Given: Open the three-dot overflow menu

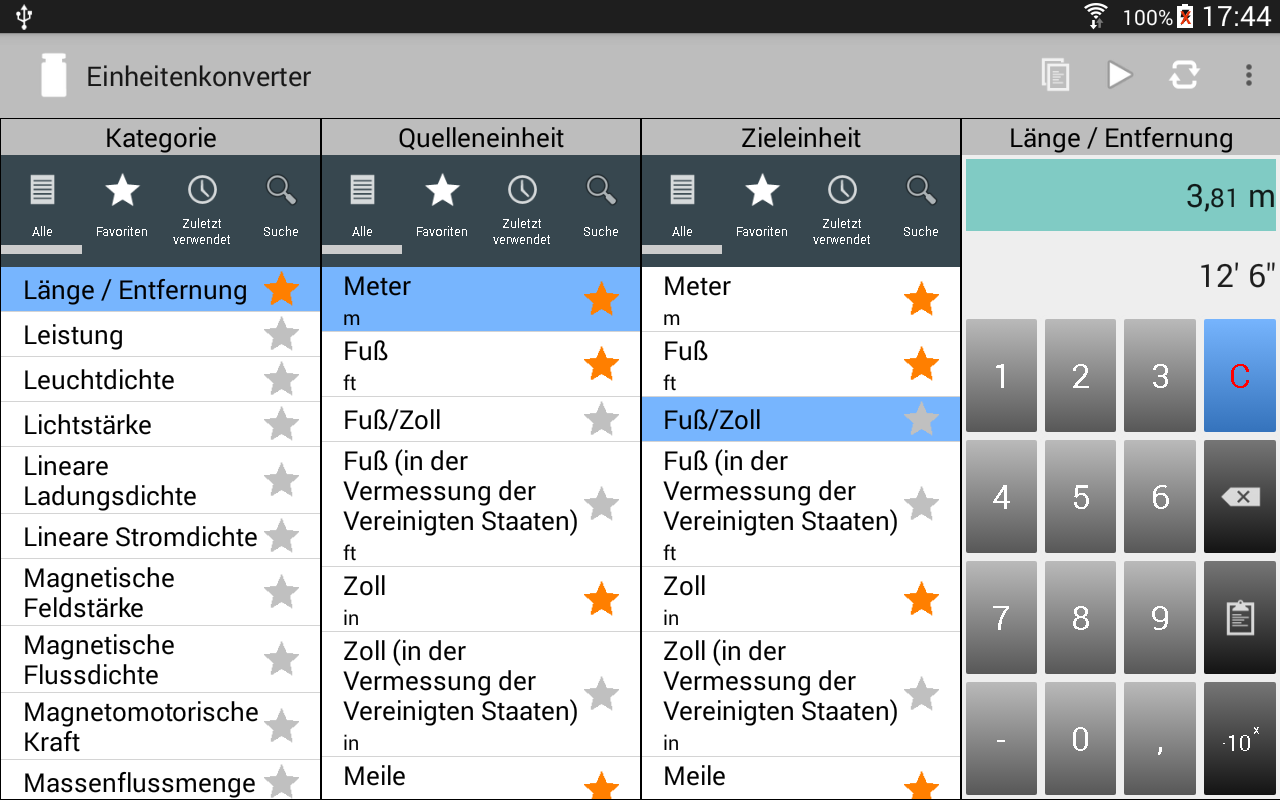Looking at the screenshot, I should (1248, 76).
